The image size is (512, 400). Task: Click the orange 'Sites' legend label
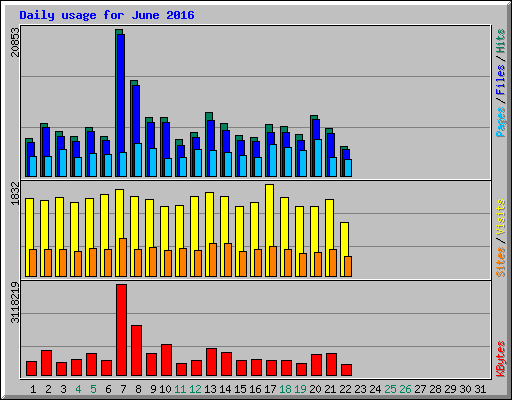501,262
